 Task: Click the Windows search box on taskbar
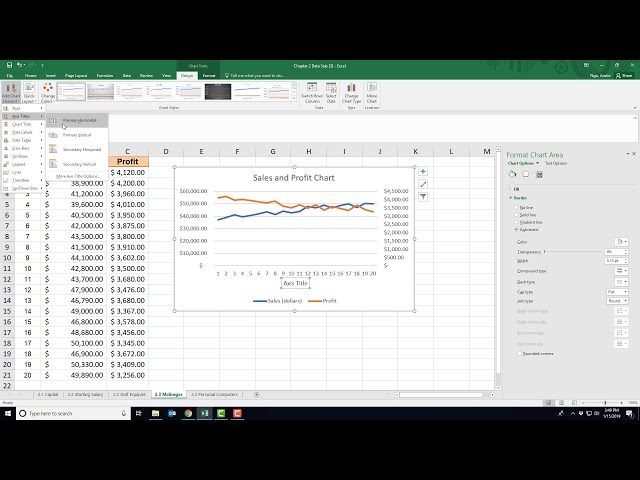73,413
